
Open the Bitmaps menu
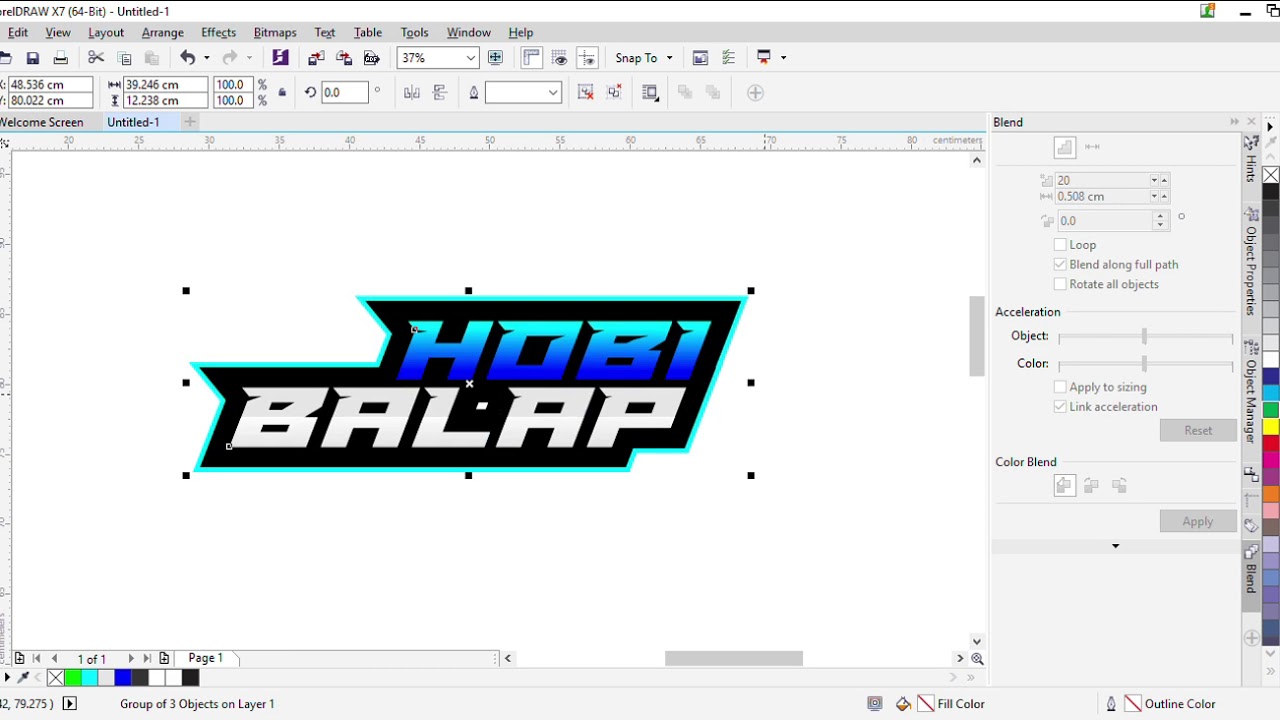pyautogui.click(x=275, y=32)
